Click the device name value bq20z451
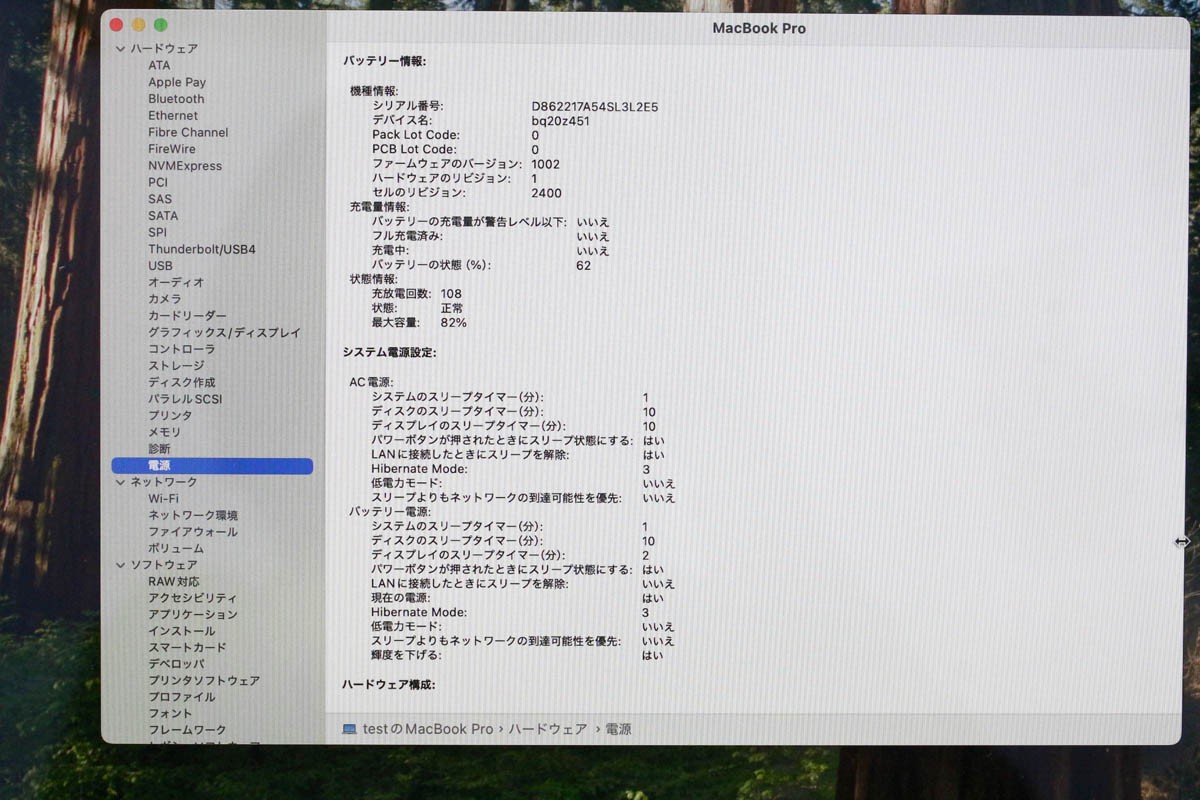This screenshot has height=800, width=1200. [560, 121]
